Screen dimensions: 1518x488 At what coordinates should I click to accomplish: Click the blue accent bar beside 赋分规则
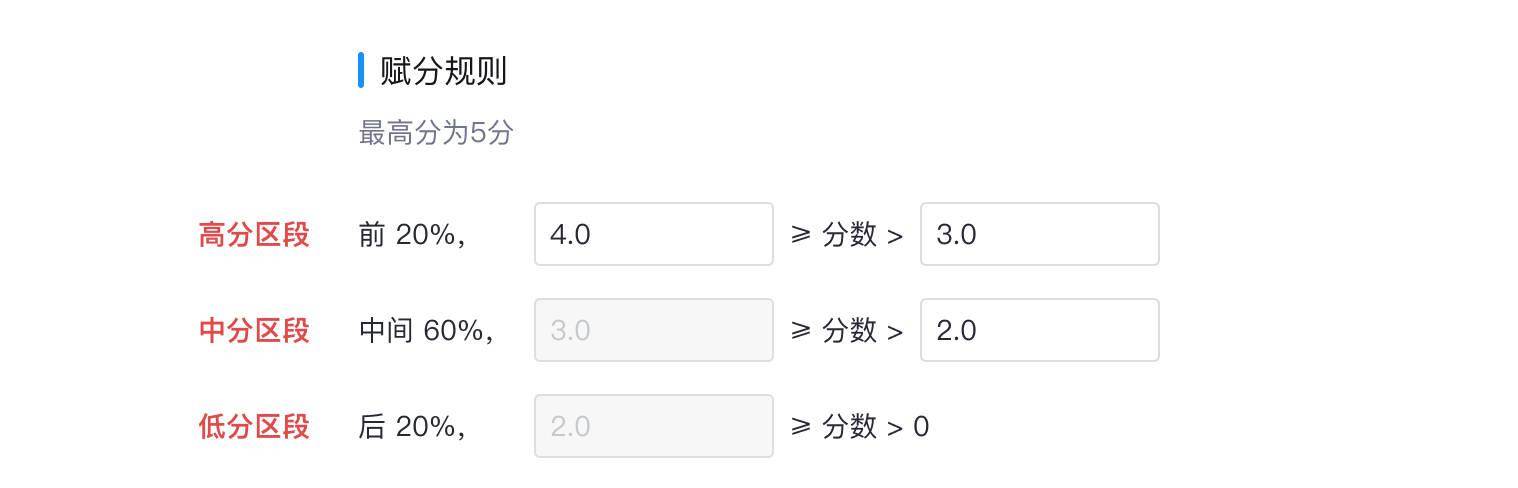tap(361, 71)
